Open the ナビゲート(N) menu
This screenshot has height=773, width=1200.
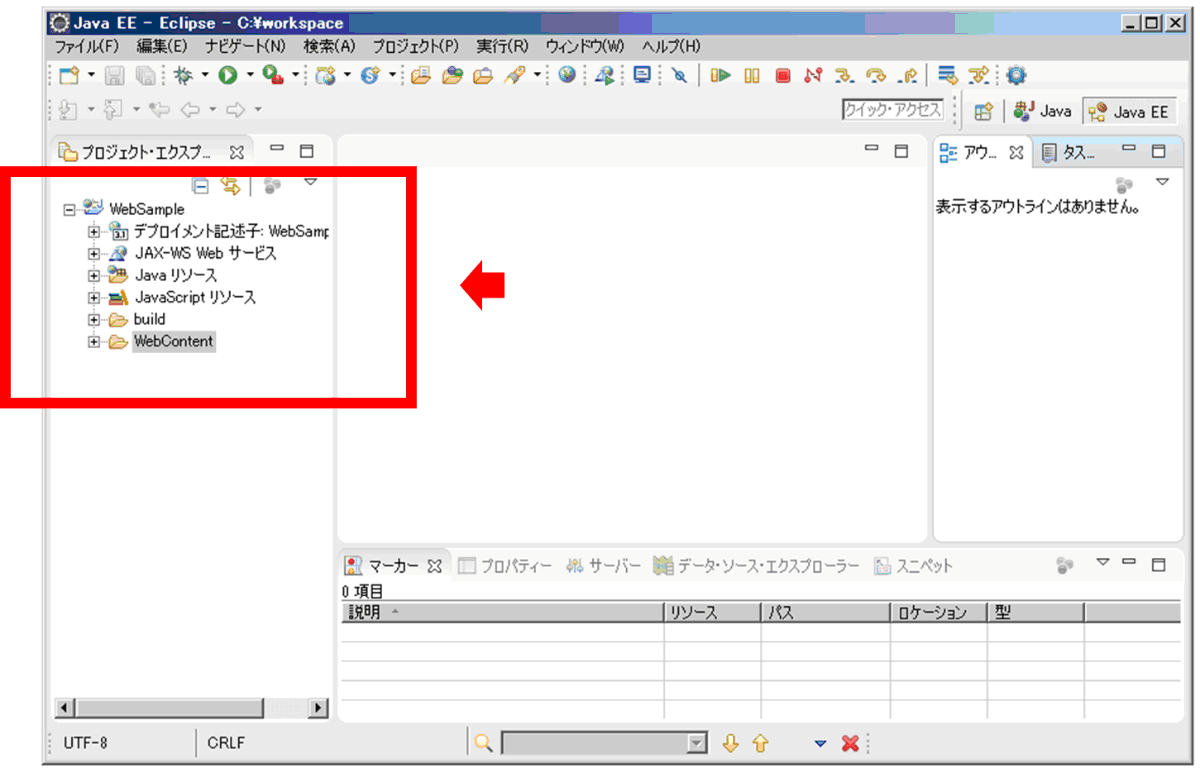pyautogui.click(x=245, y=47)
